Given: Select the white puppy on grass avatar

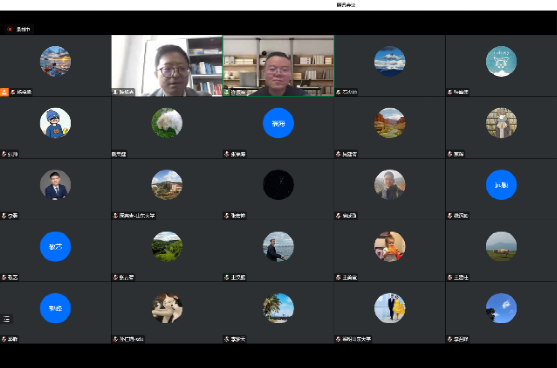Looking at the screenshot, I should 167,123.
